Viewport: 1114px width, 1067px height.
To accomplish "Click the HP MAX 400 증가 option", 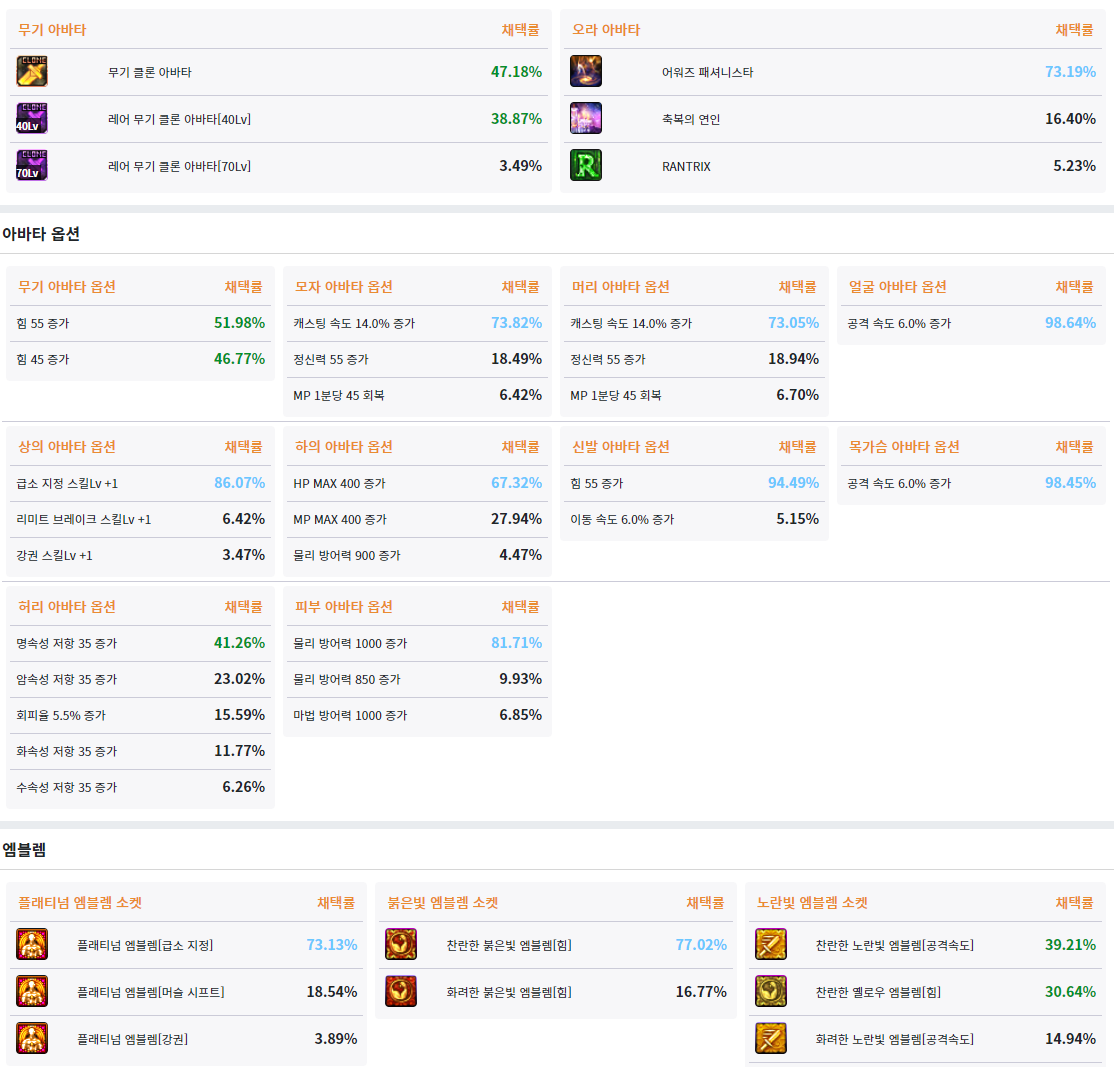I will pos(339,484).
